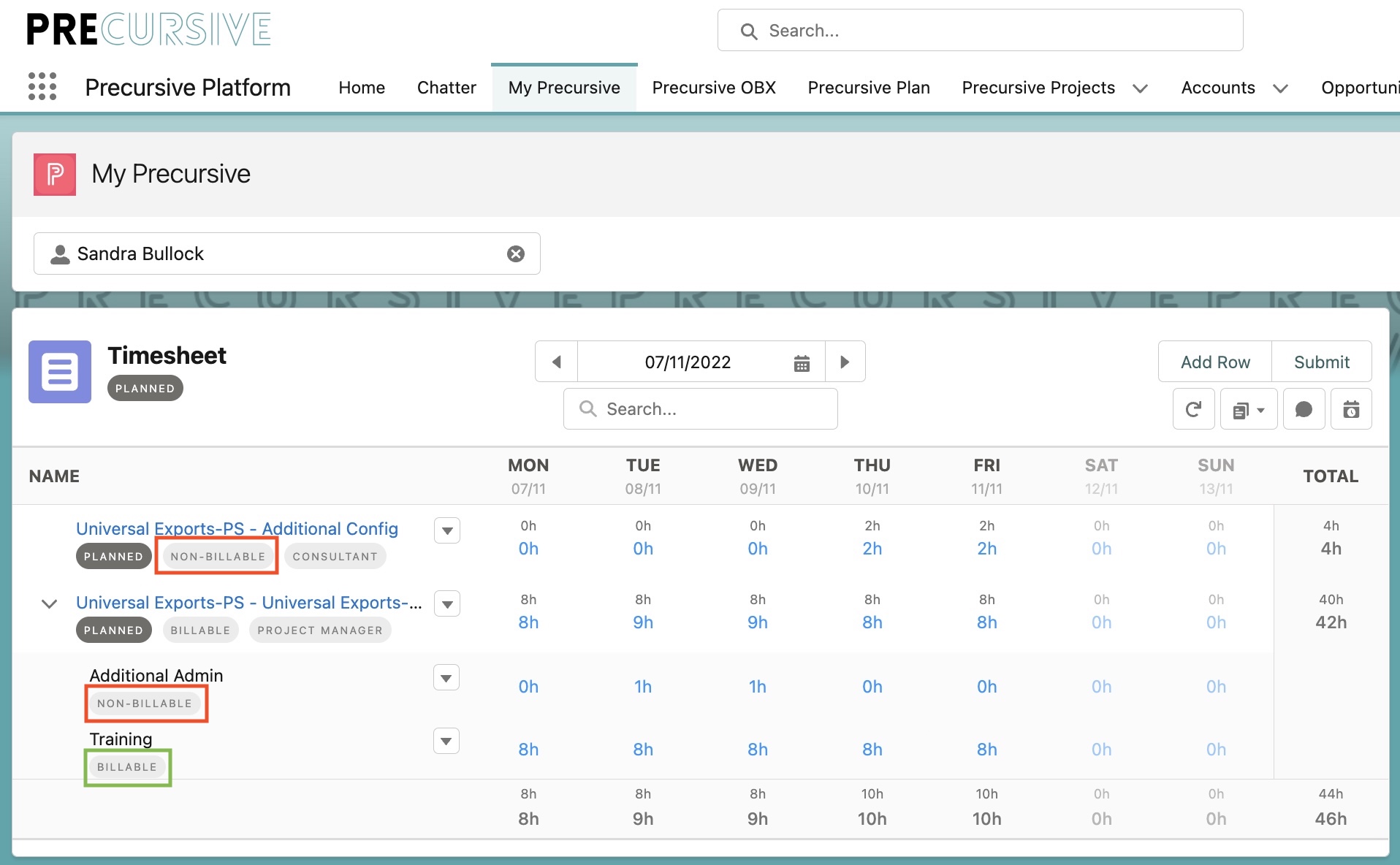Edit Additional Config Thursday 2h entry
This screenshot has height=865, width=1400.
coord(872,549)
